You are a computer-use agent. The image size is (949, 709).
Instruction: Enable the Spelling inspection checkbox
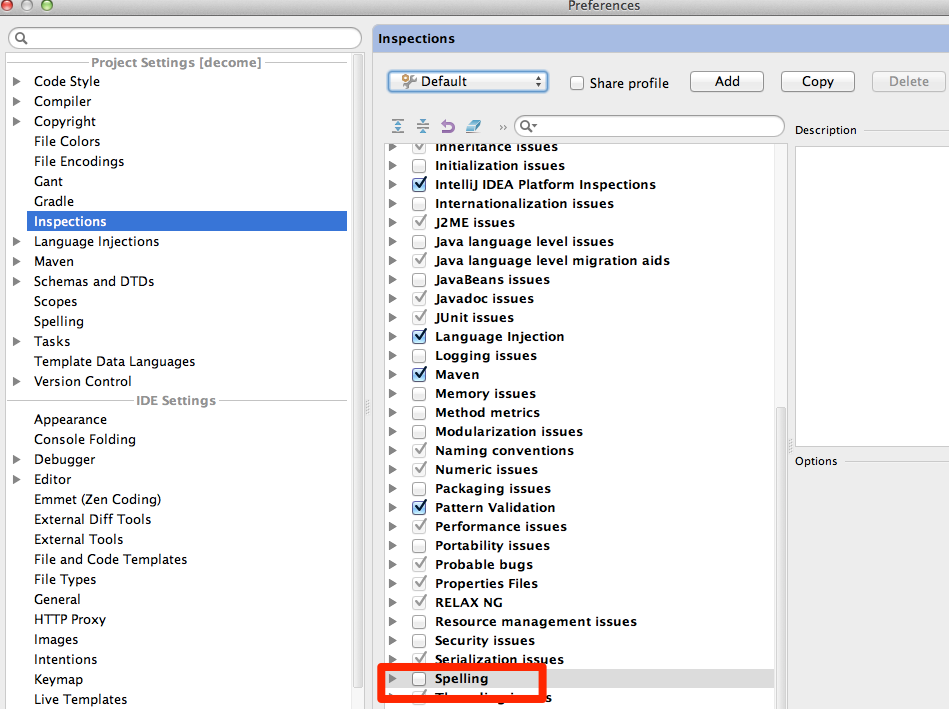click(x=419, y=679)
